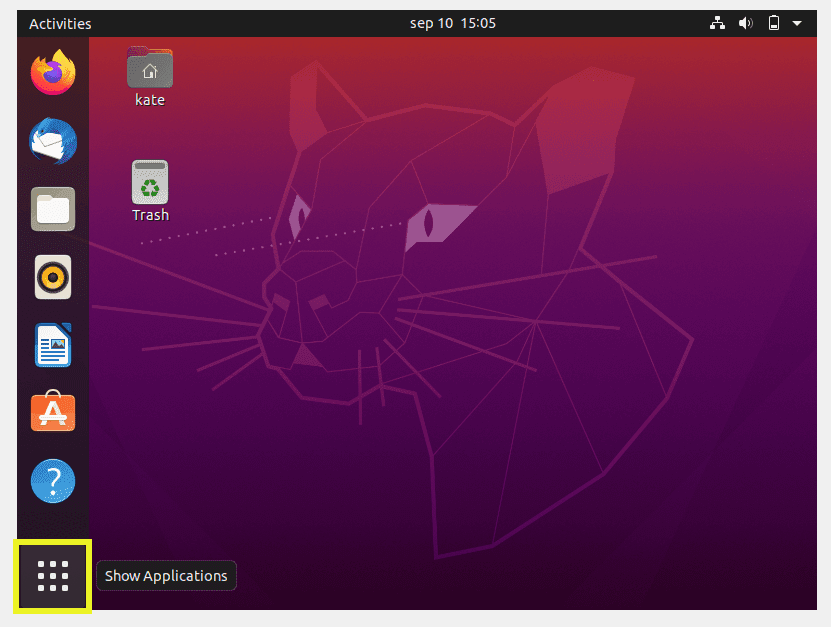Viewport: 831px width, 627px height.
Task: Click the network status icon
Action: tap(717, 23)
